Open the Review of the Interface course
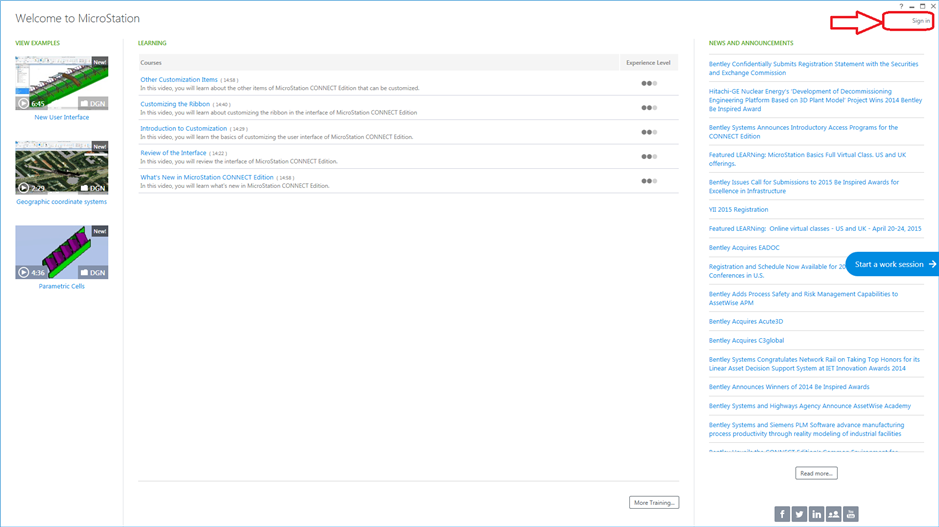 pyautogui.click(x=173, y=153)
